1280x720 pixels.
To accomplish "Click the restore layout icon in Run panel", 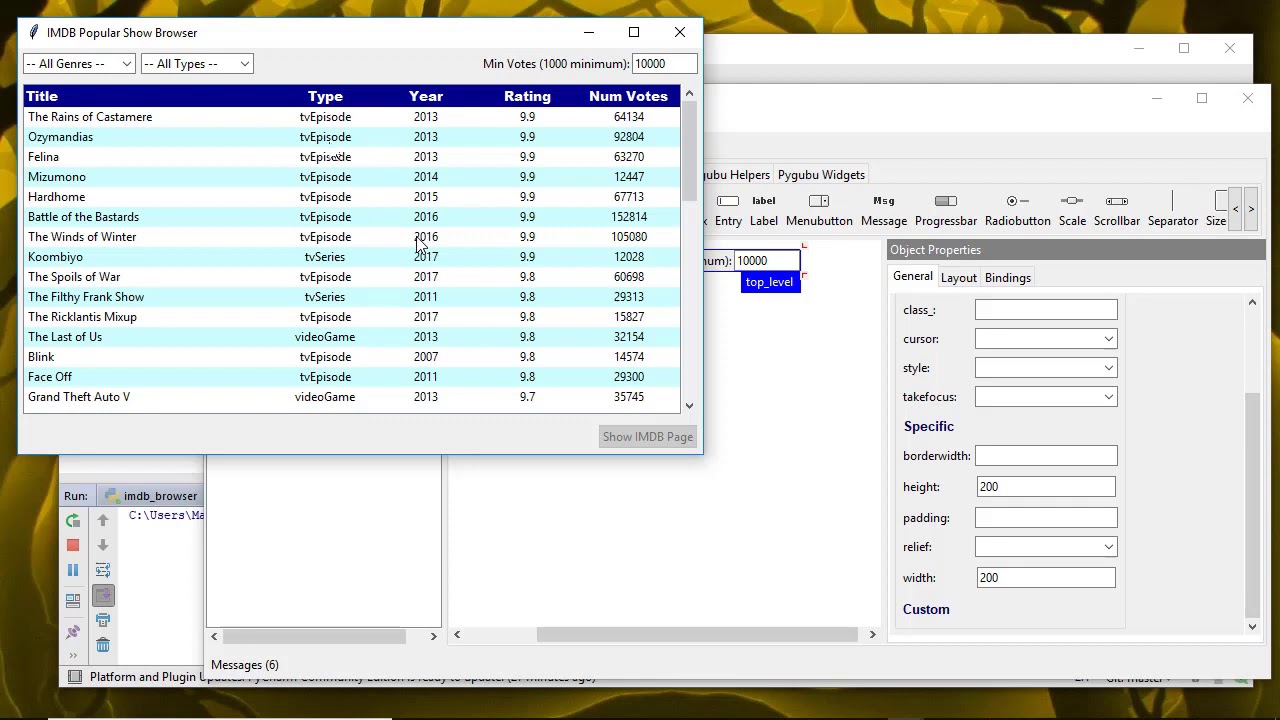I will tap(73, 601).
